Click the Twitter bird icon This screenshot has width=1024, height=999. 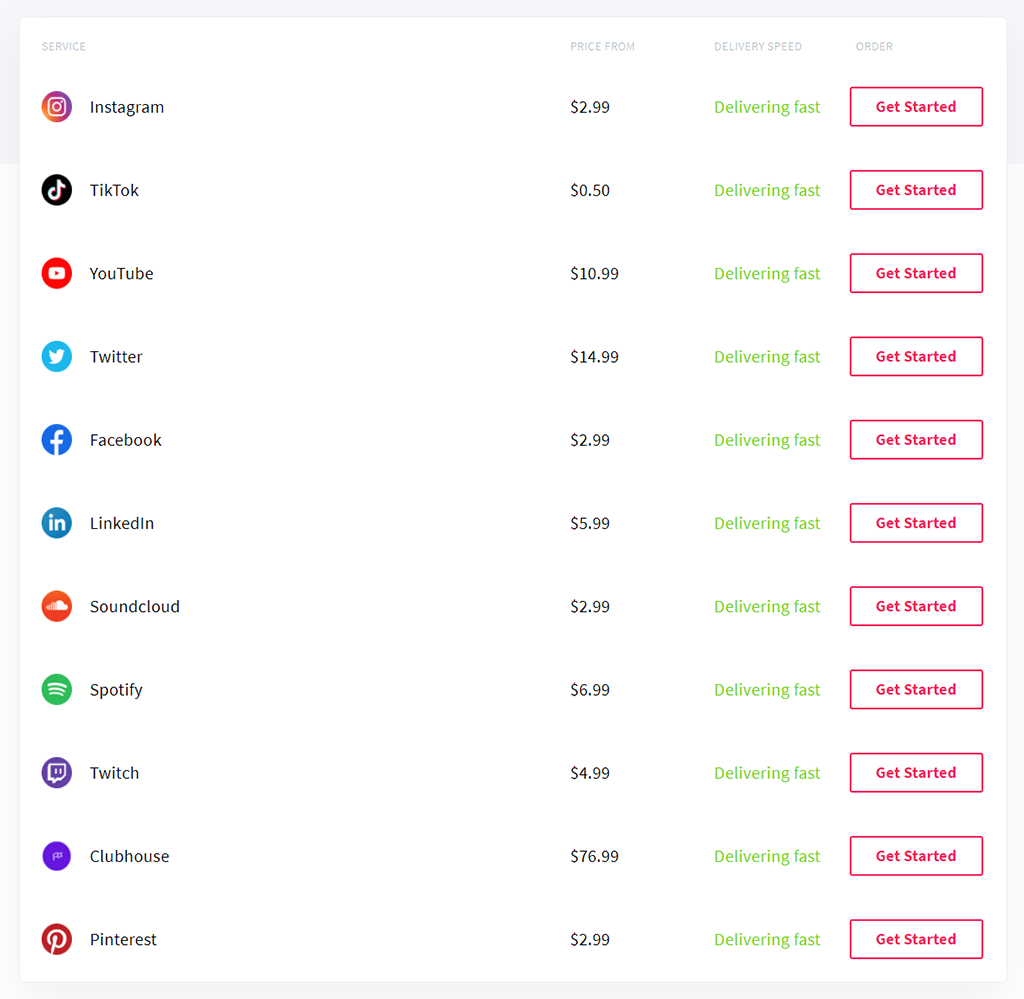(57, 357)
